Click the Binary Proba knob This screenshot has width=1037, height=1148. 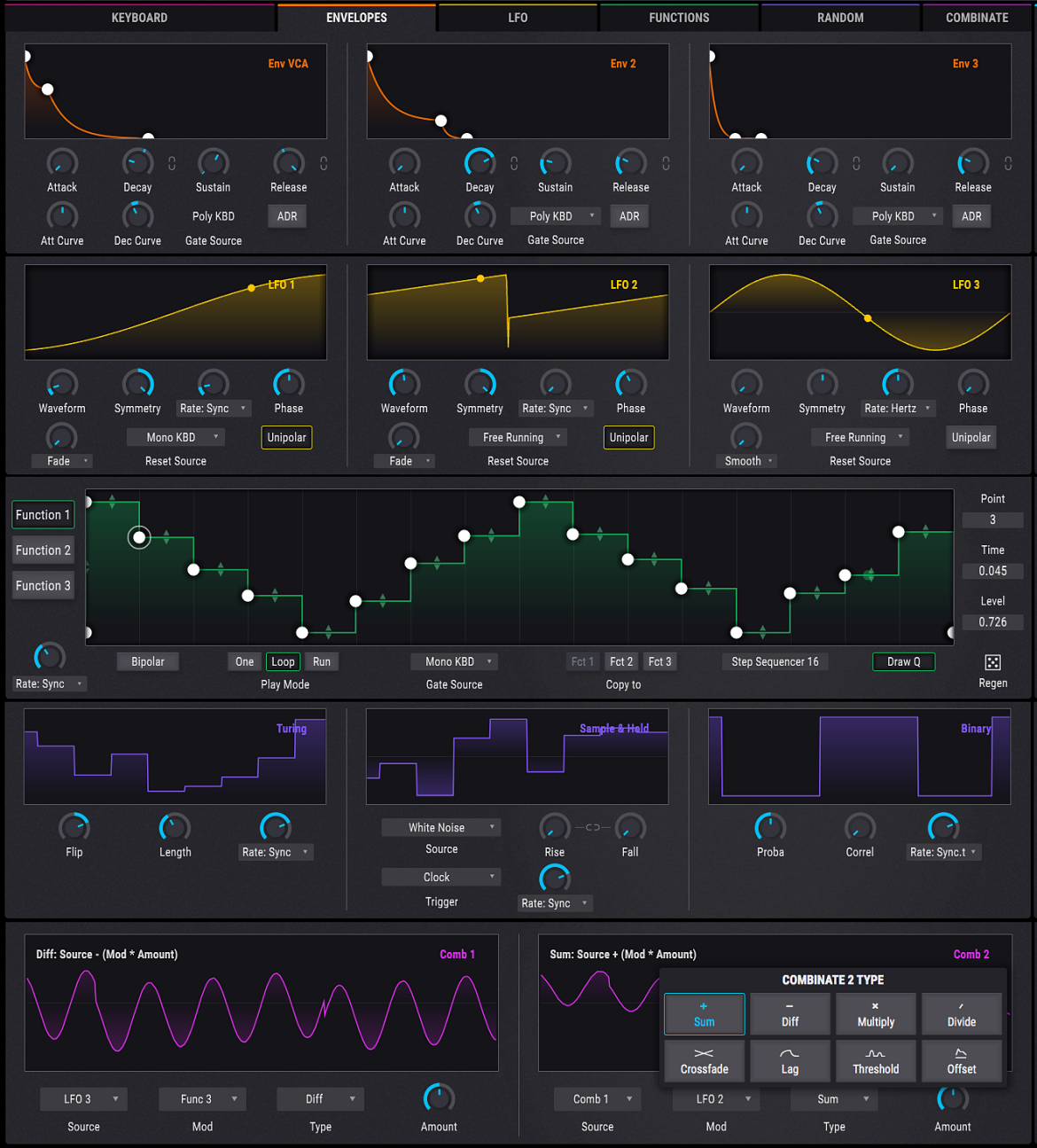point(770,828)
